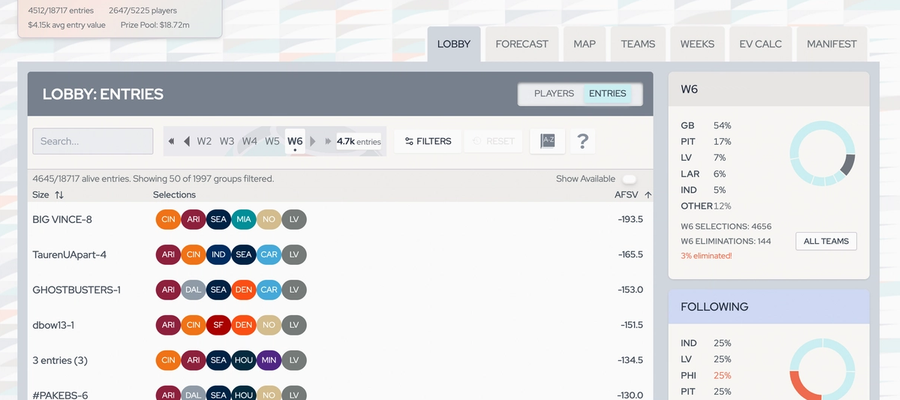Viewport: 900px width, 400px height.
Task: Open the MANIFEST tab
Action: pyautogui.click(x=832, y=44)
